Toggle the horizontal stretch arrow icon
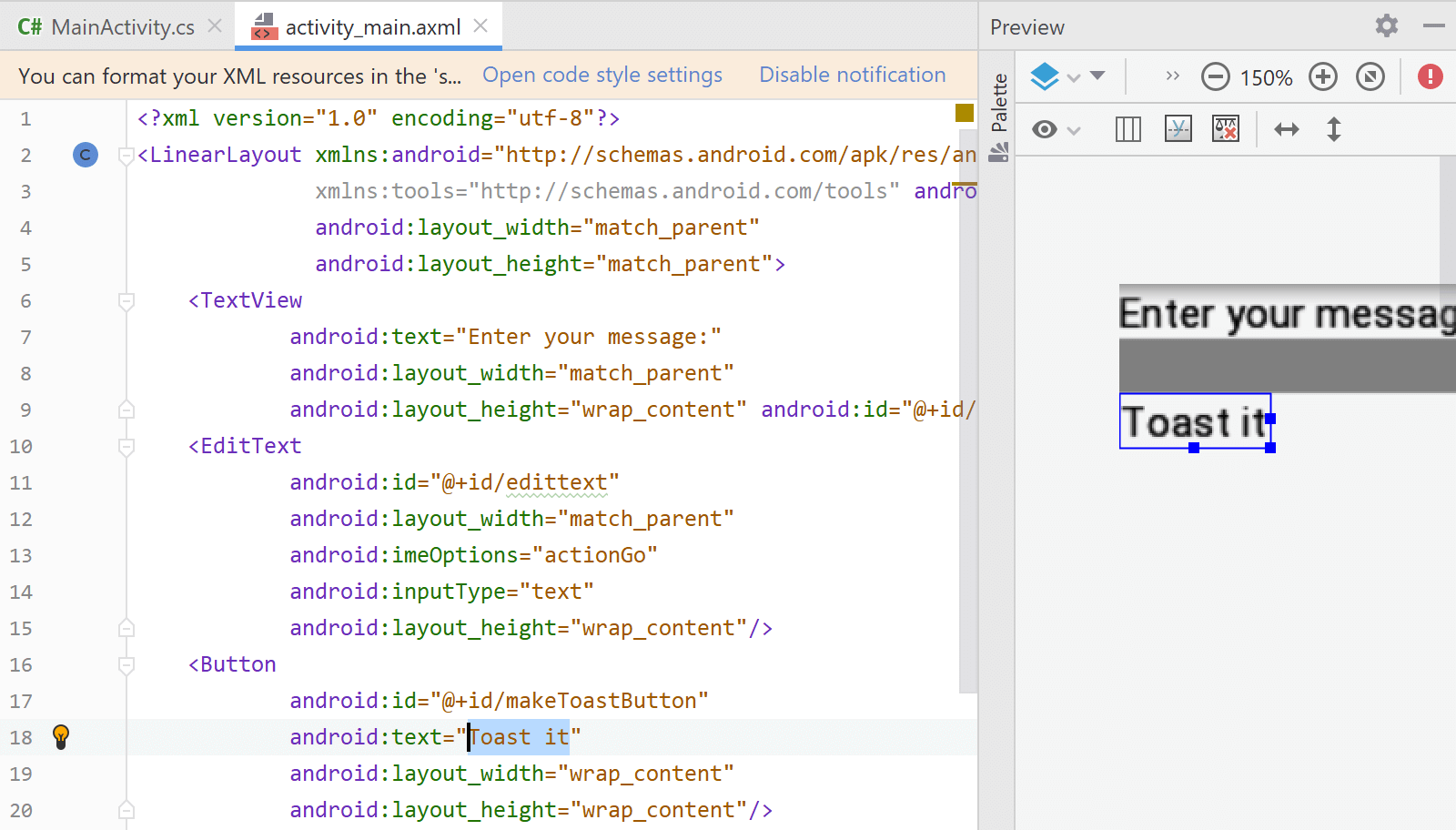Screen dimensions: 1456x830 coord(1286,128)
